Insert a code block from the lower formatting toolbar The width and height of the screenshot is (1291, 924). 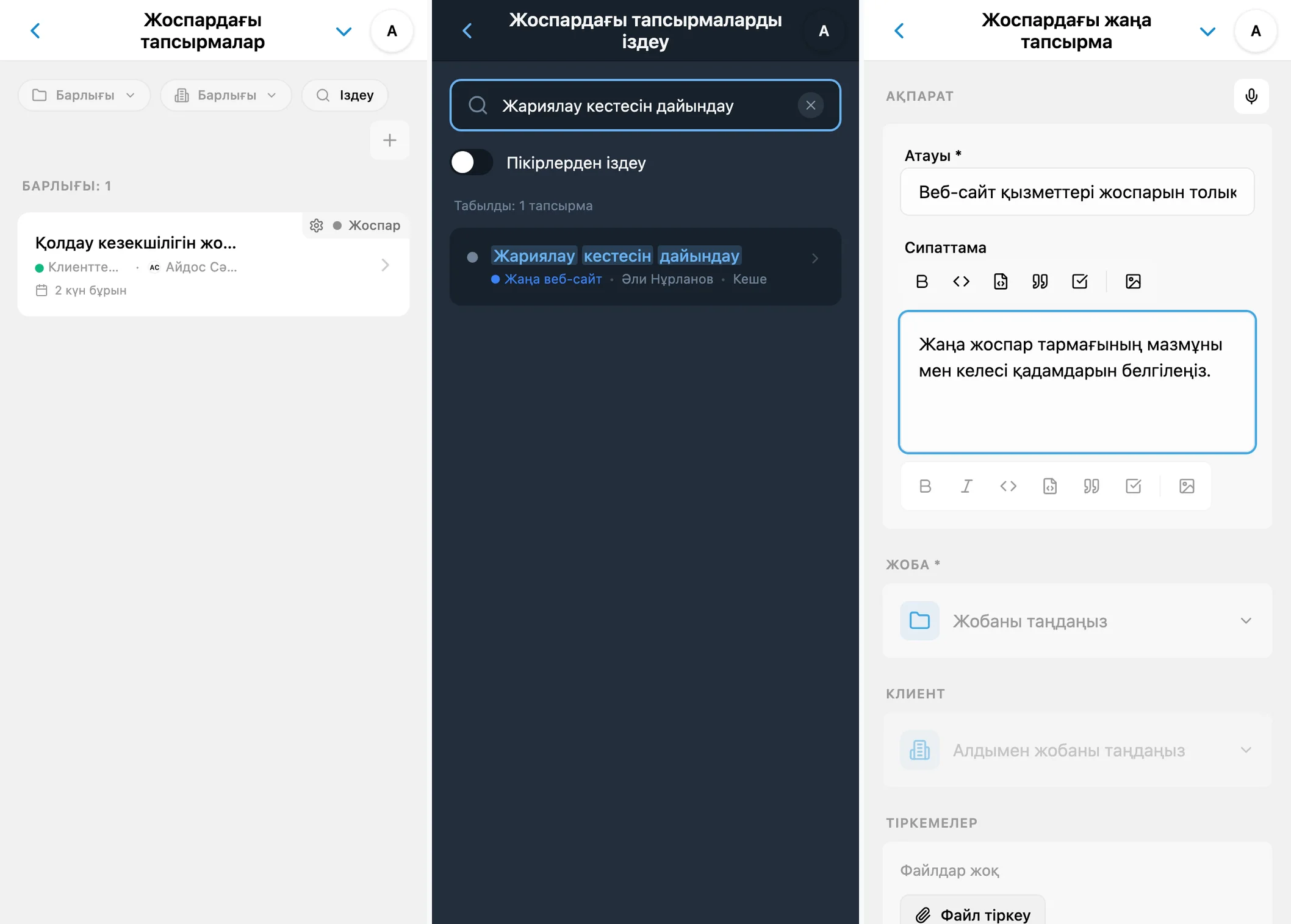pos(1050,486)
